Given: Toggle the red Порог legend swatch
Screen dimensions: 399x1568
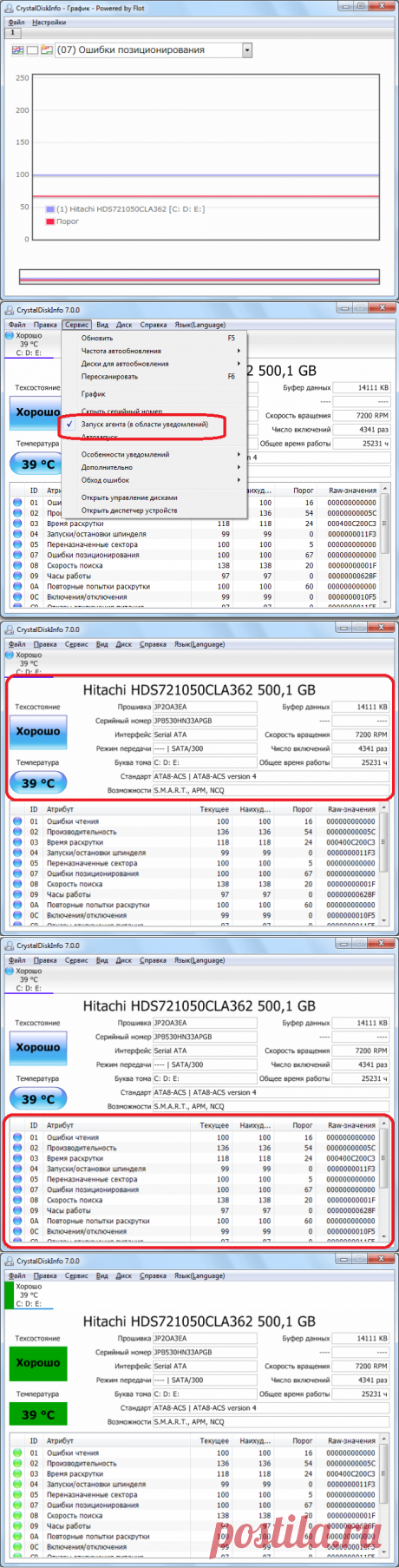Looking at the screenshot, I should (50, 221).
